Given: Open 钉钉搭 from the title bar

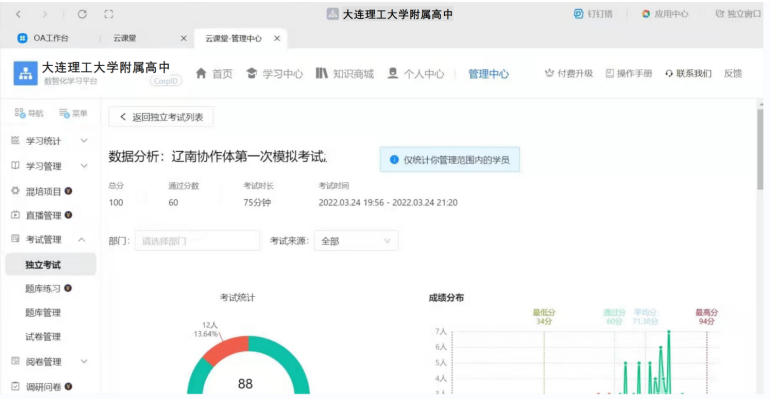Looking at the screenshot, I should 593,14.
